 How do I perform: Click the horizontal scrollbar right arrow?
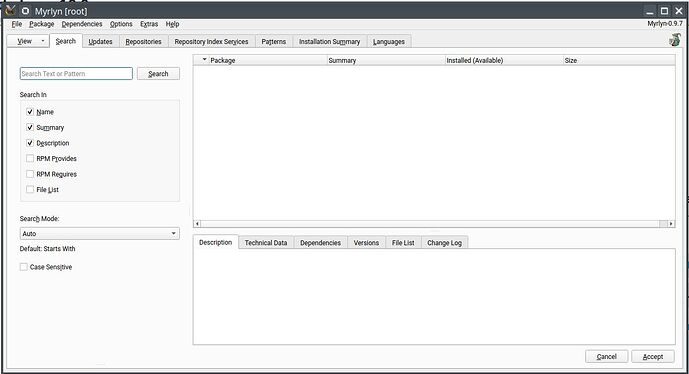pyautogui.click(x=671, y=224)
